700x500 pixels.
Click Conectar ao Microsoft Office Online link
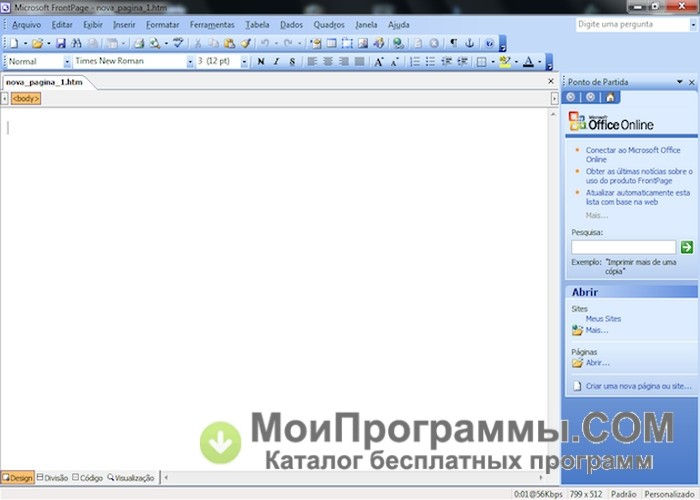pyautogui.click(x=633, y=154)
